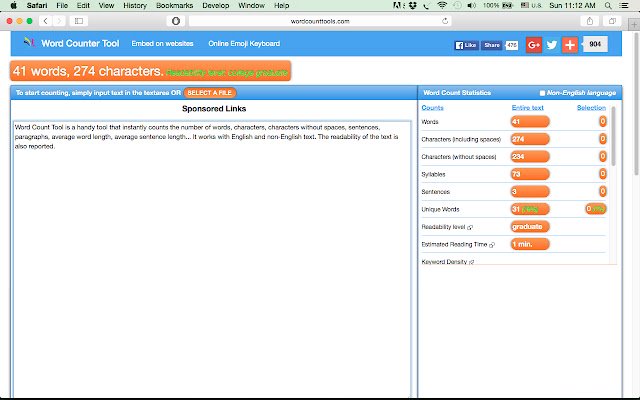Click the Wi-Fi status icon
Image resolution: width=640 pixels, height=400 pixels.
tap(442, 5)
